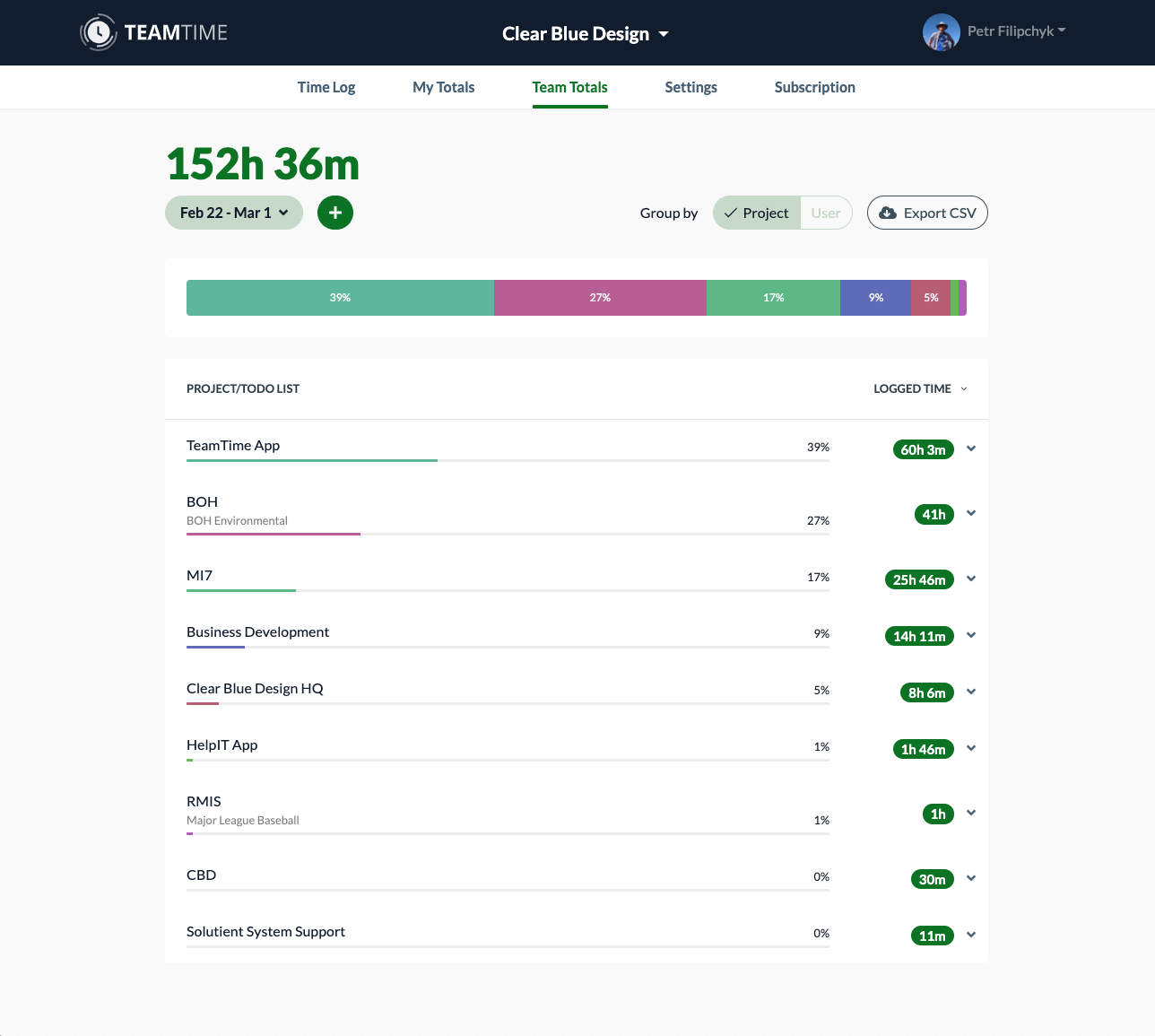Group totals by User

pos(826,213)
